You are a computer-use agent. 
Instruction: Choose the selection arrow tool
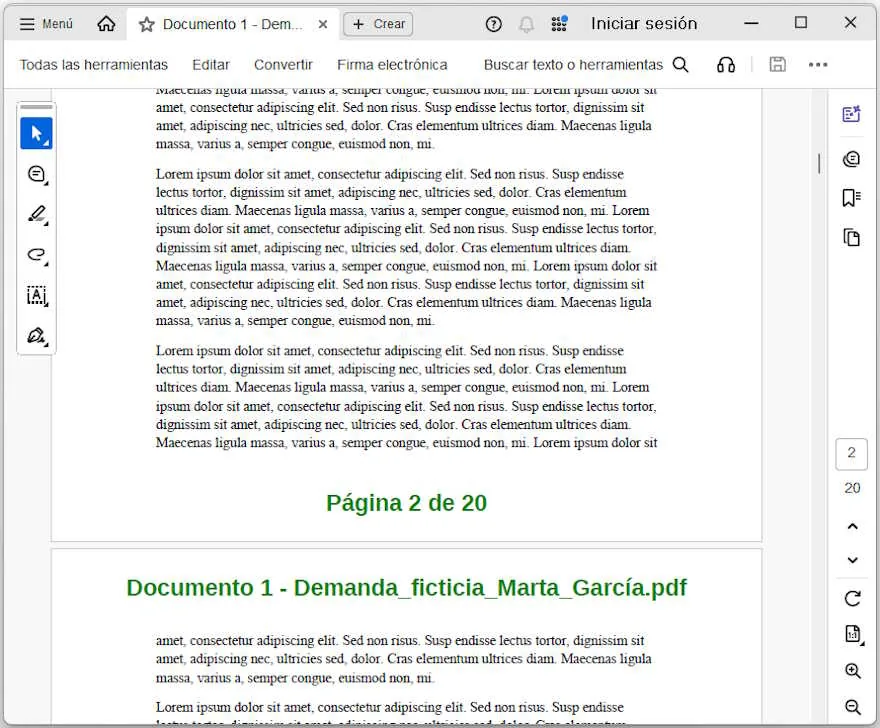pos(36,134)
